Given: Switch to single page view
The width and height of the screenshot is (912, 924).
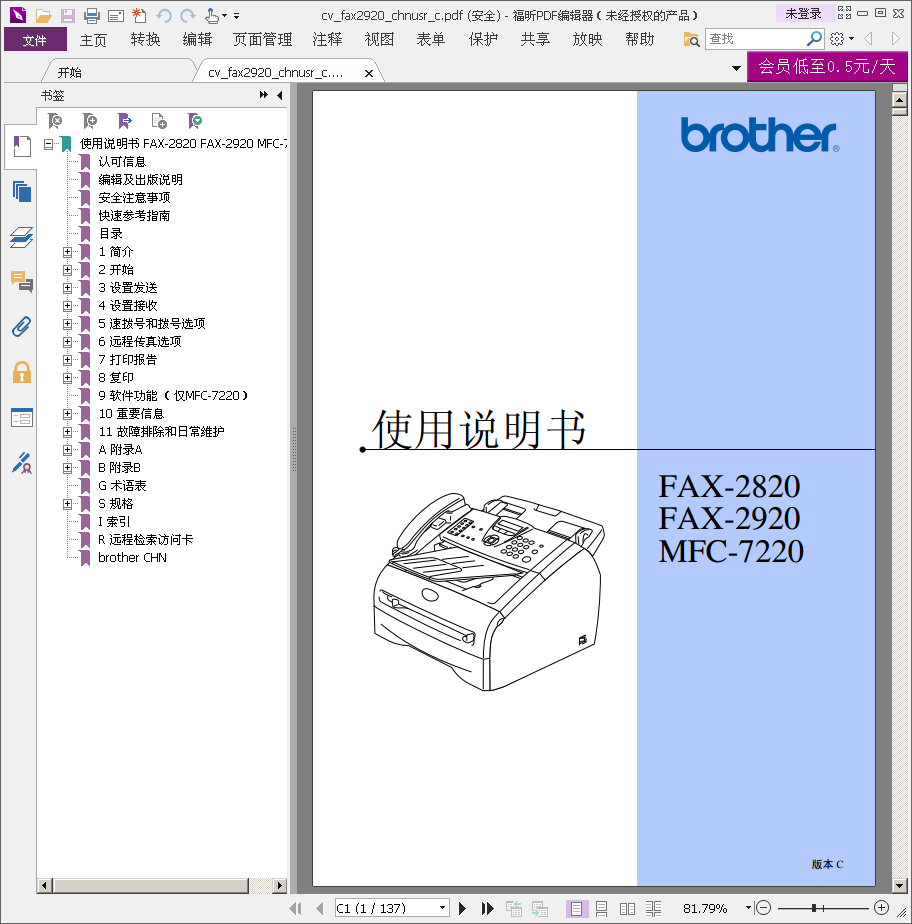Looking at the screenshot, I should 576,909.
